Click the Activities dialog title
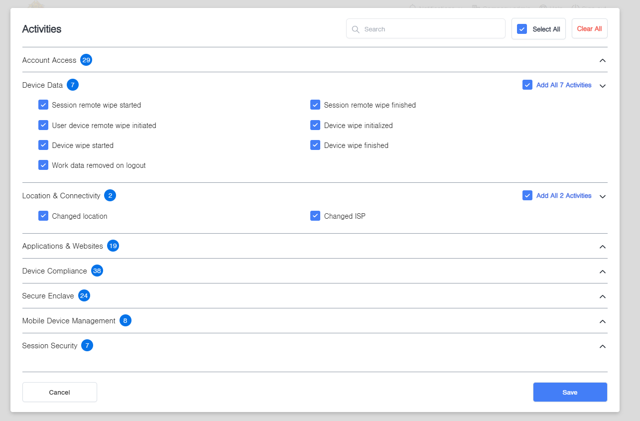640x421 pixels. (42, 29)
